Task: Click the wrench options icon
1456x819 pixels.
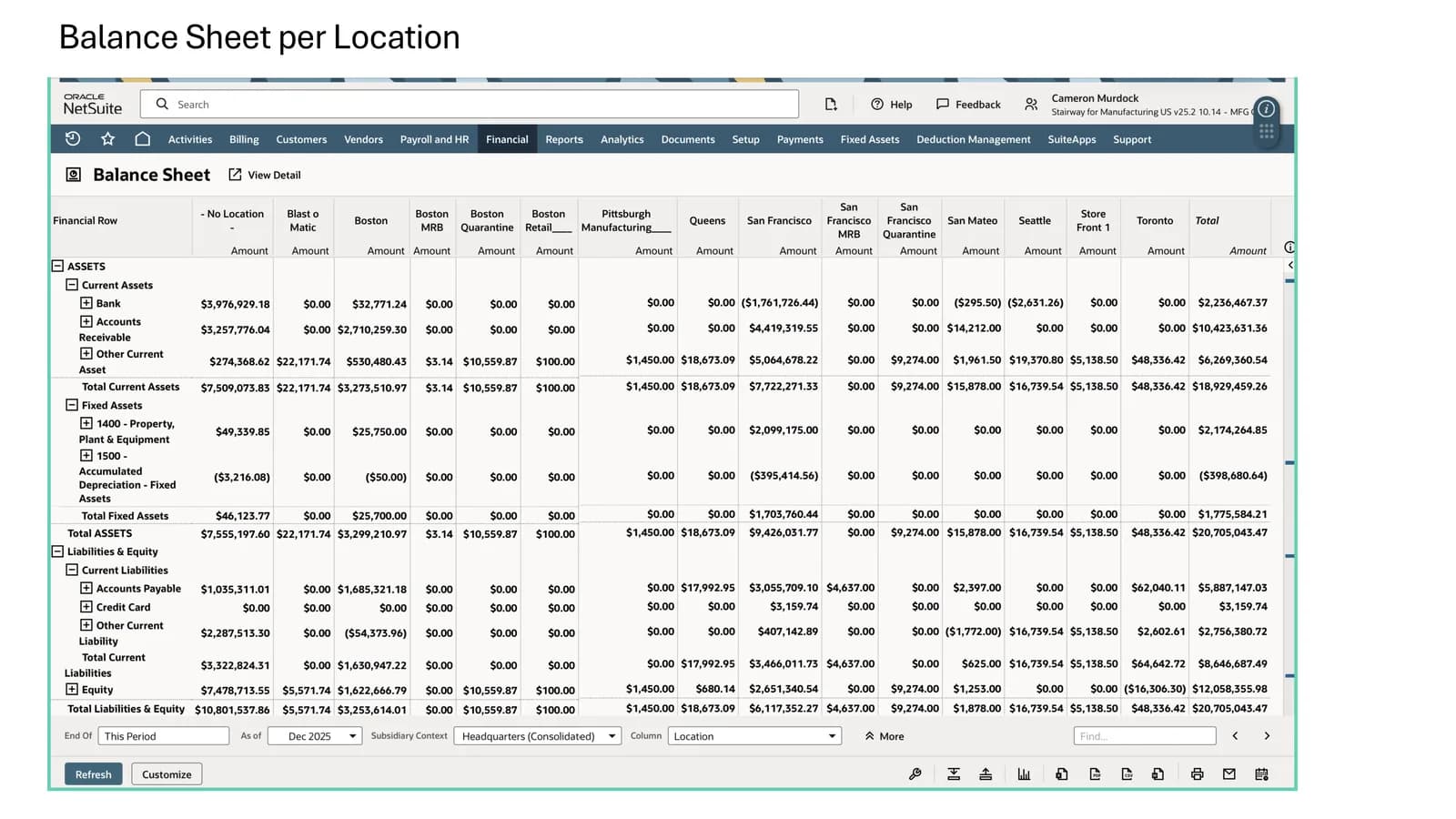Action: 915,773
